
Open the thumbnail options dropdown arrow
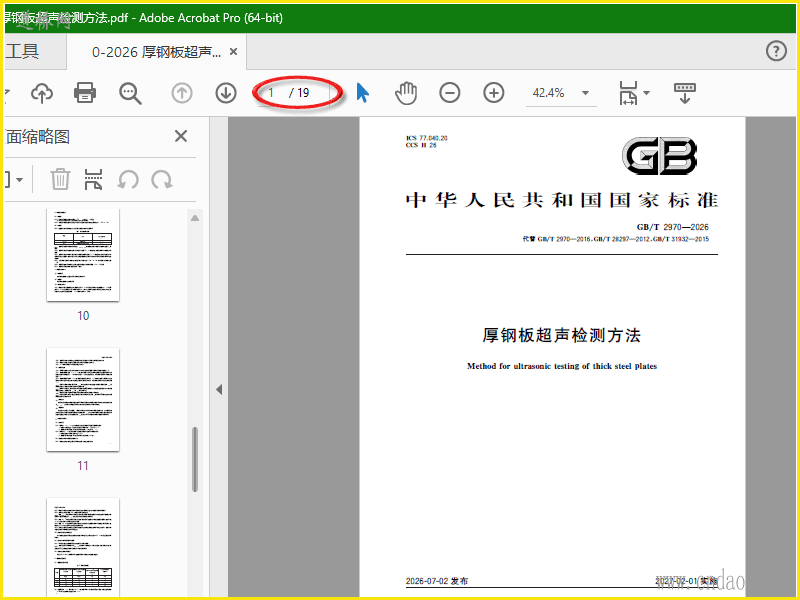19,180
